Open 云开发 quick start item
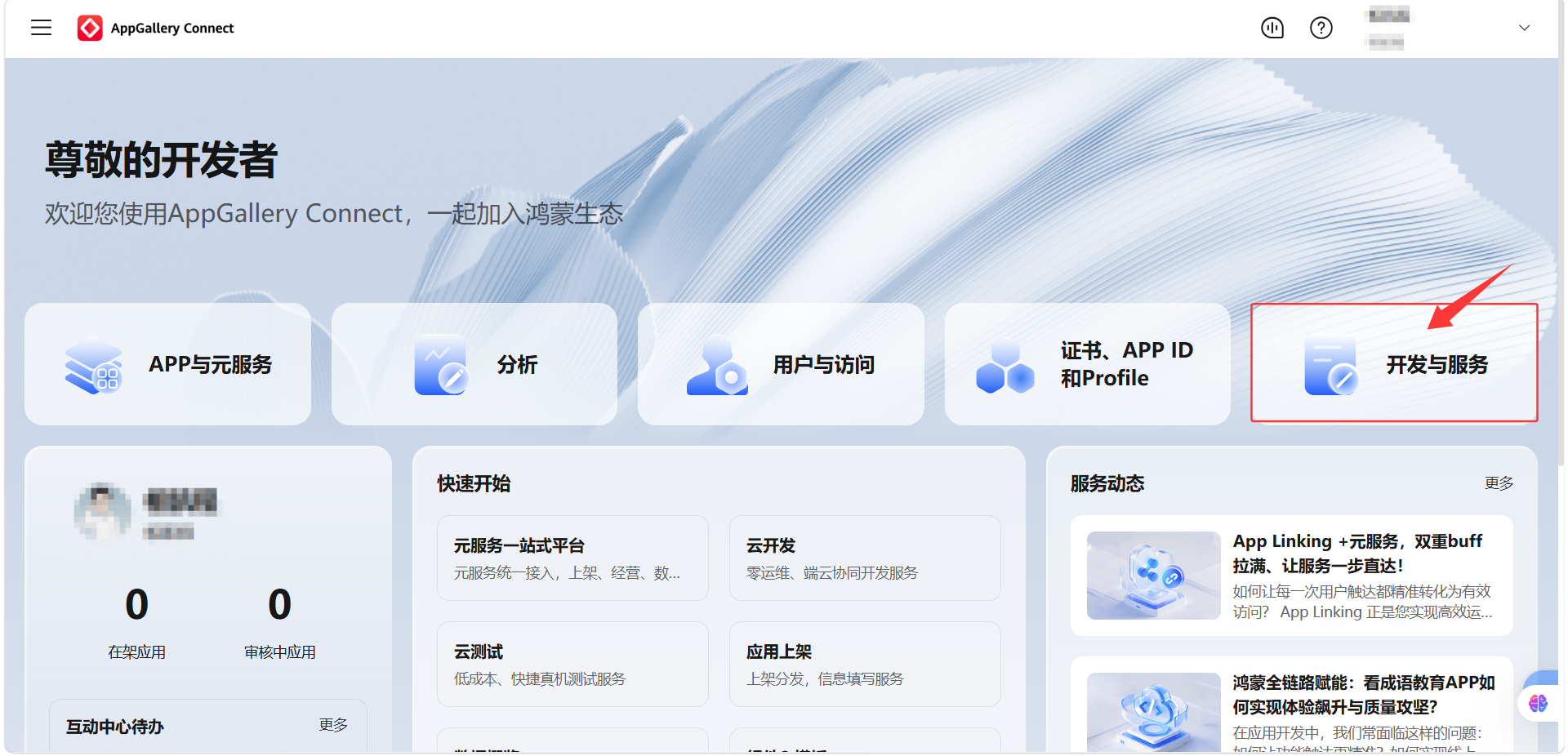Viewport: 1568px width, 756px height. tap(865, 558)
